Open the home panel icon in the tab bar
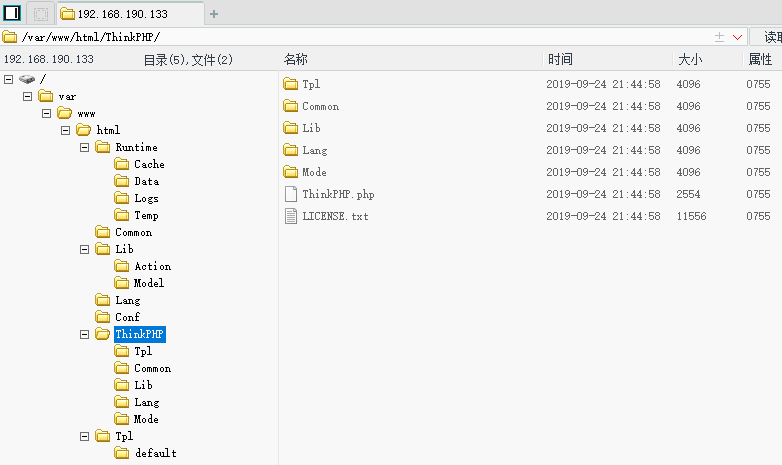Viewport: 782px width, 465px height. [12, 12]
